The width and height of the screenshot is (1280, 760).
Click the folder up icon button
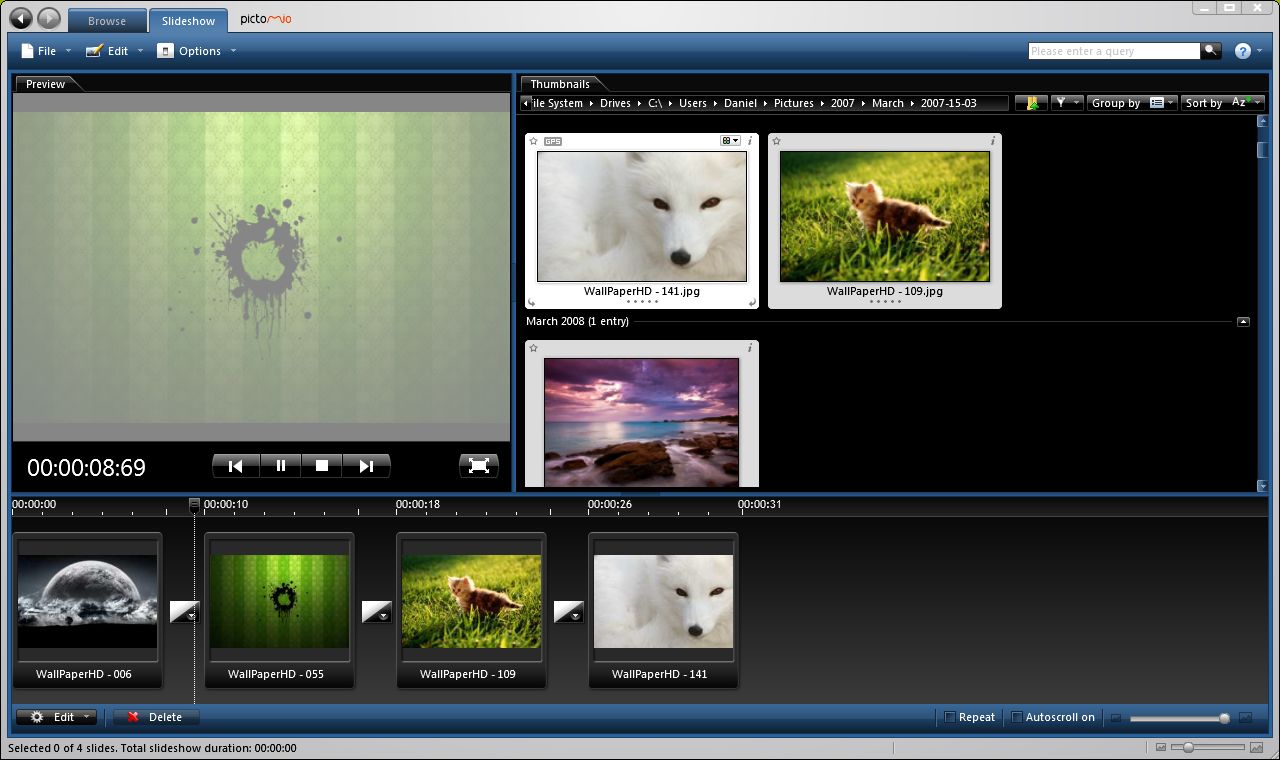[x=1031, y=103]
